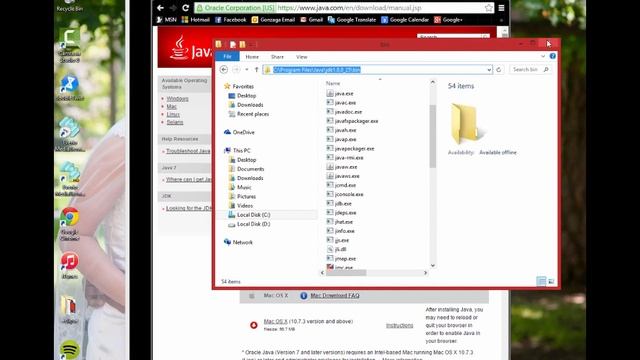Select the java-rmi.exe file
This screenshot has height=360, width=640.
coord(345,158)
